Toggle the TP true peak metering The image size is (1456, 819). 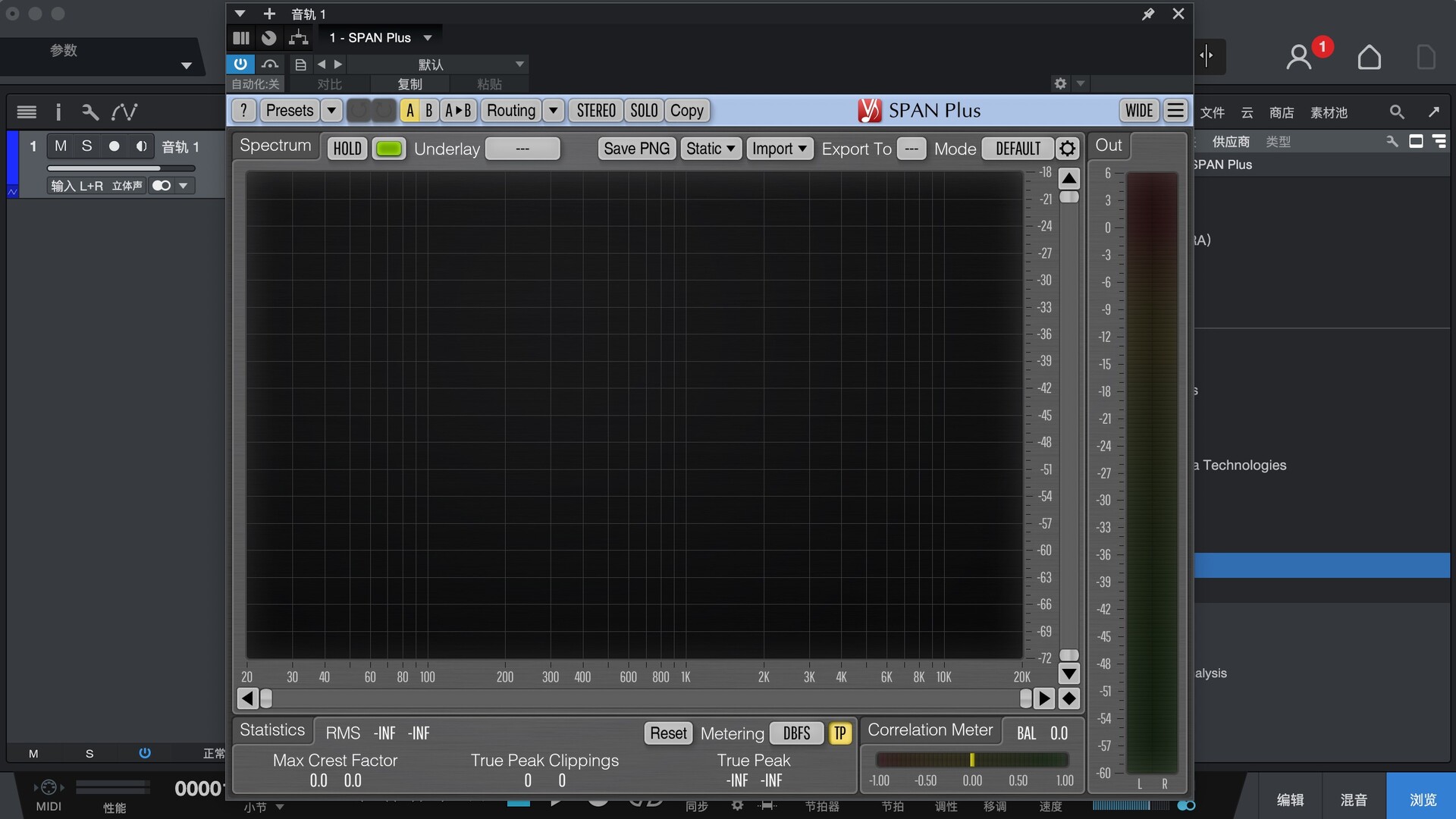(839, 733)
